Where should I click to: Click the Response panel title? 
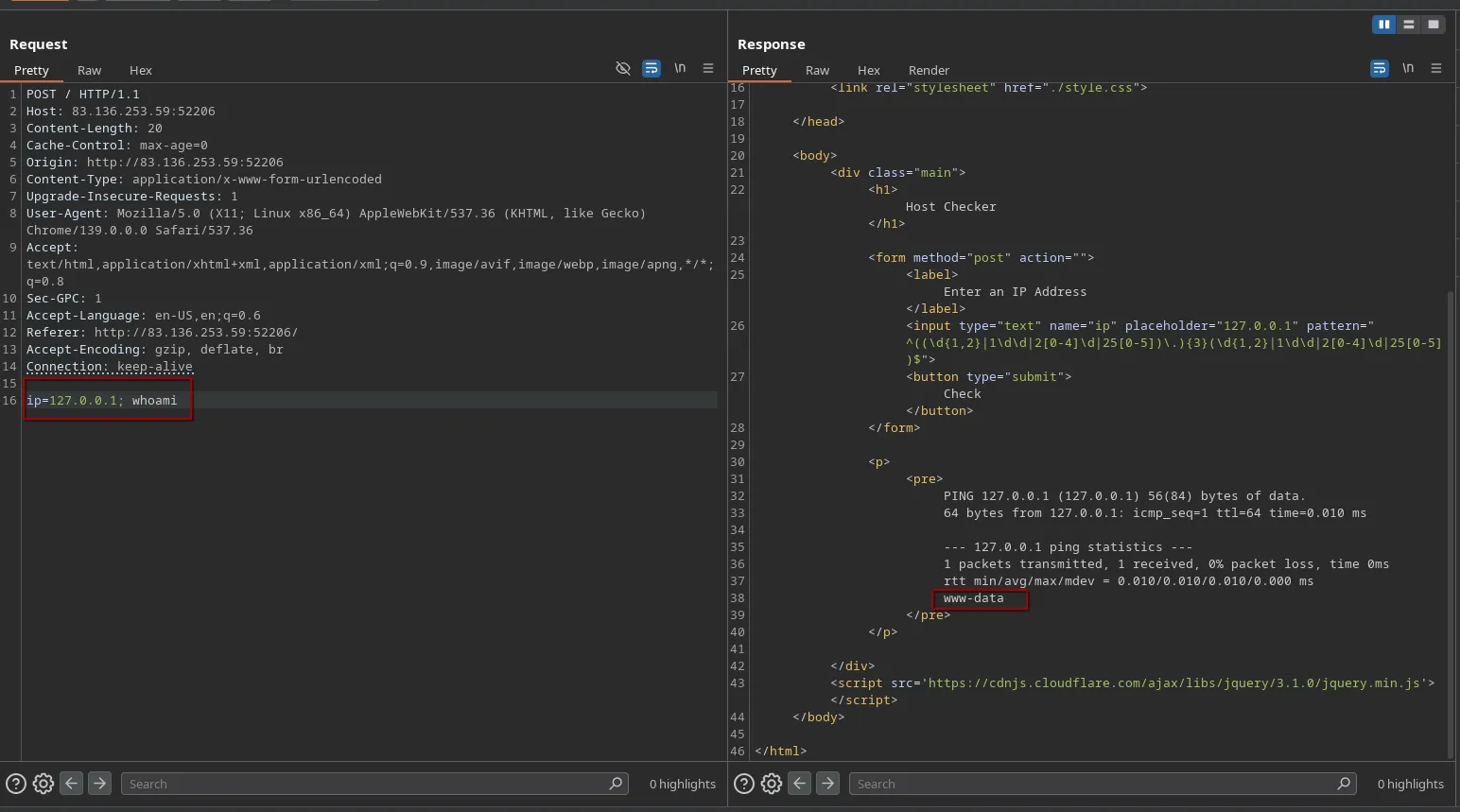(x=772, y=44)
